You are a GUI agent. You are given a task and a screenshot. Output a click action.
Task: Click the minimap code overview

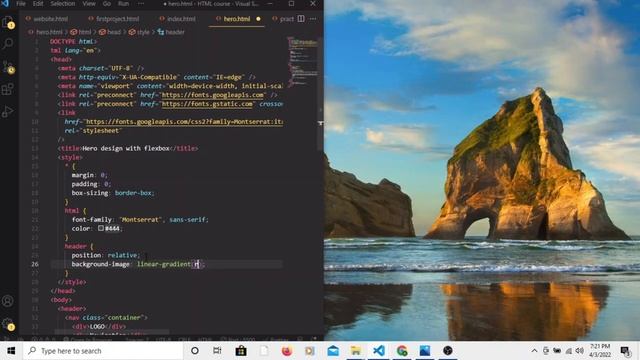point(302,61)
